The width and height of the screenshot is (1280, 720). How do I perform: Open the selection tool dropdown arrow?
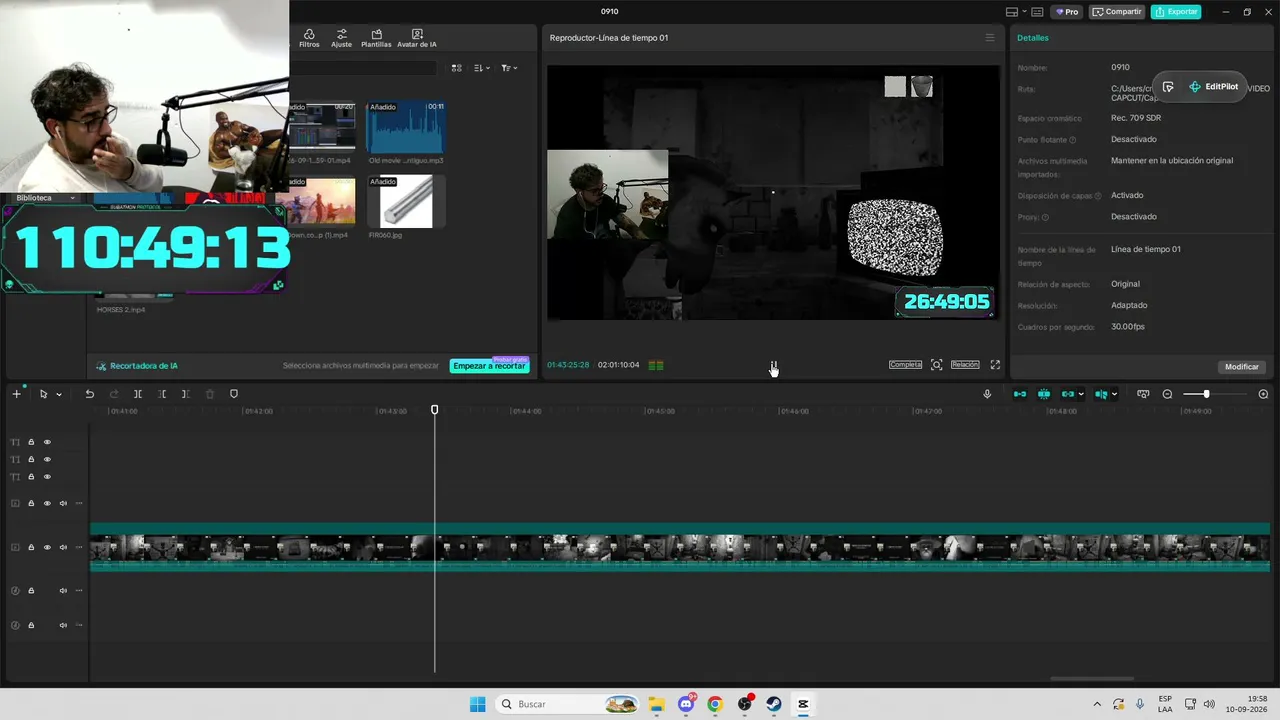tap(59, 395)
